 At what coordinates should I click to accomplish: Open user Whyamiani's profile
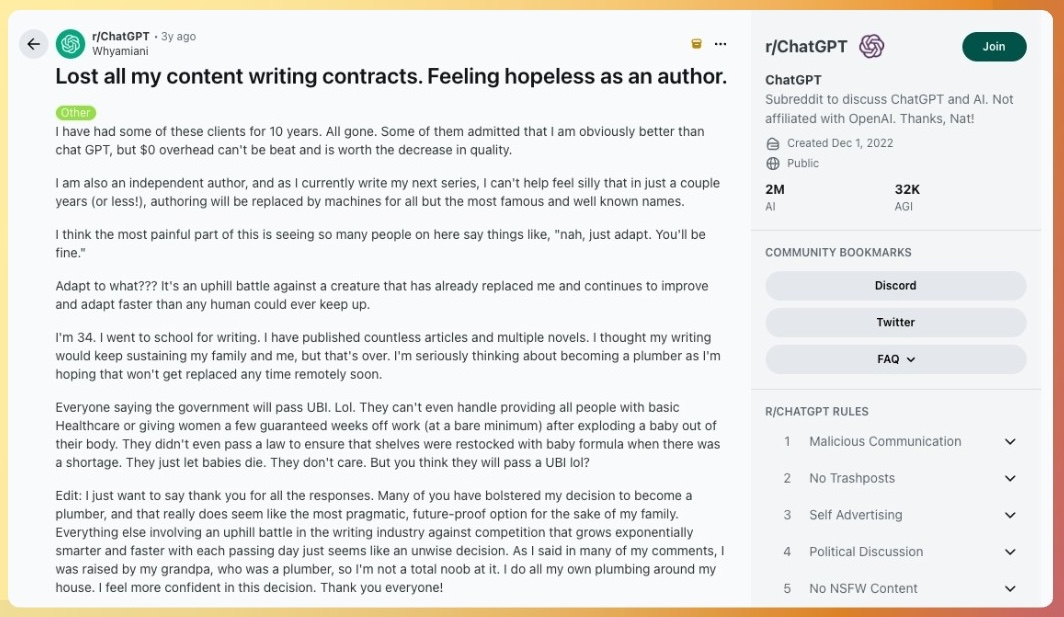point(121,51)
